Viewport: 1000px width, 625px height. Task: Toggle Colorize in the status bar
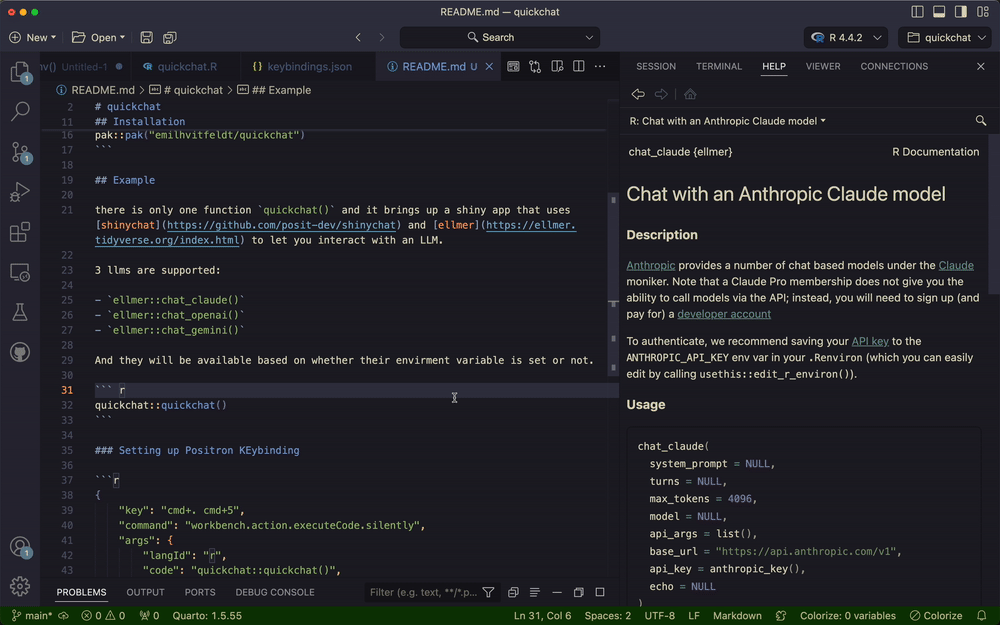936,615
